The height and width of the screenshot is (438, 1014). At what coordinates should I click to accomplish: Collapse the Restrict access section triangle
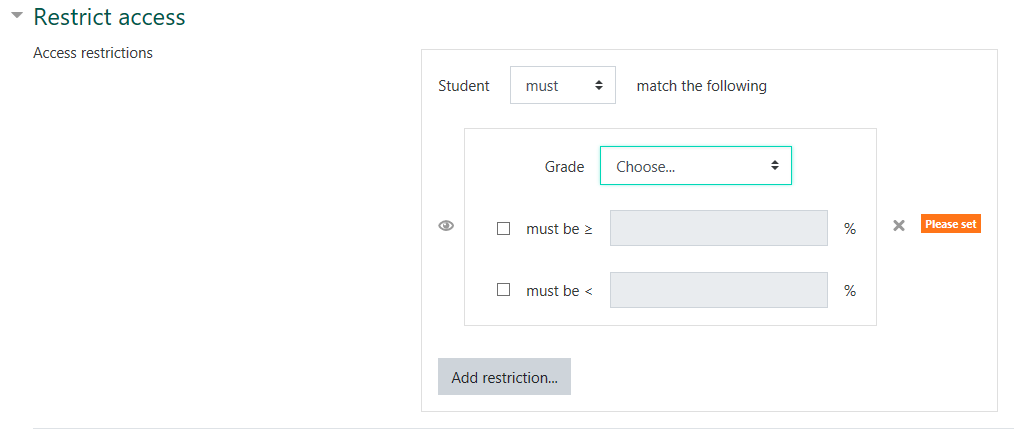coord(16,16)
